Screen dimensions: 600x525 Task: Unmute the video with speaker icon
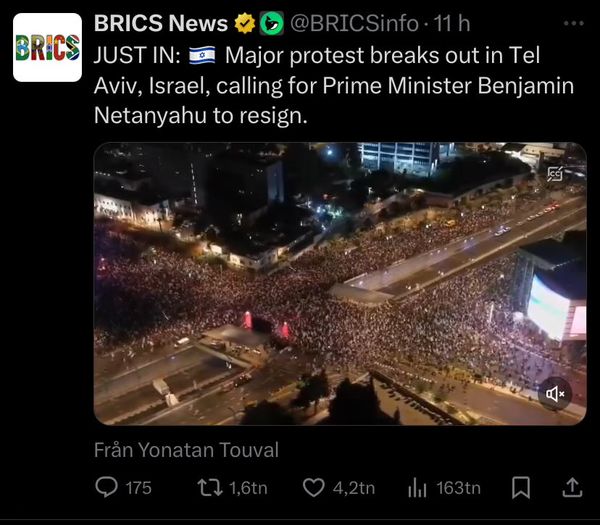pos(555,394)
